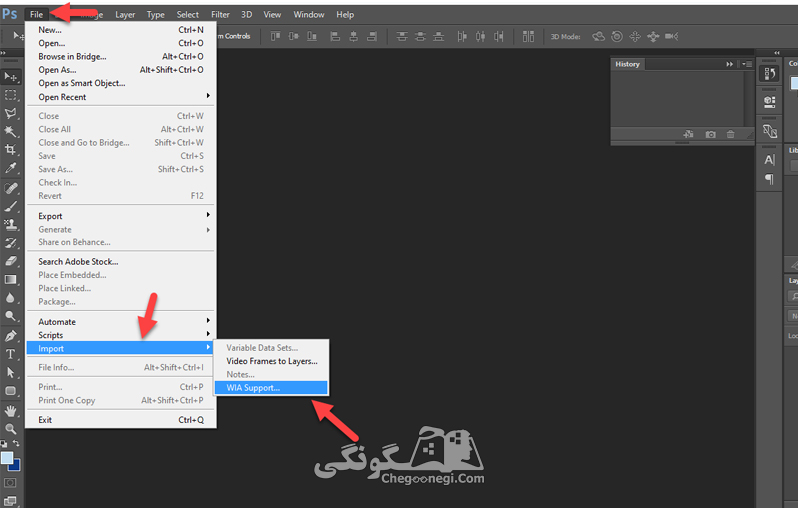Collapse the right icon dock arrows

[x=777, y=52]
